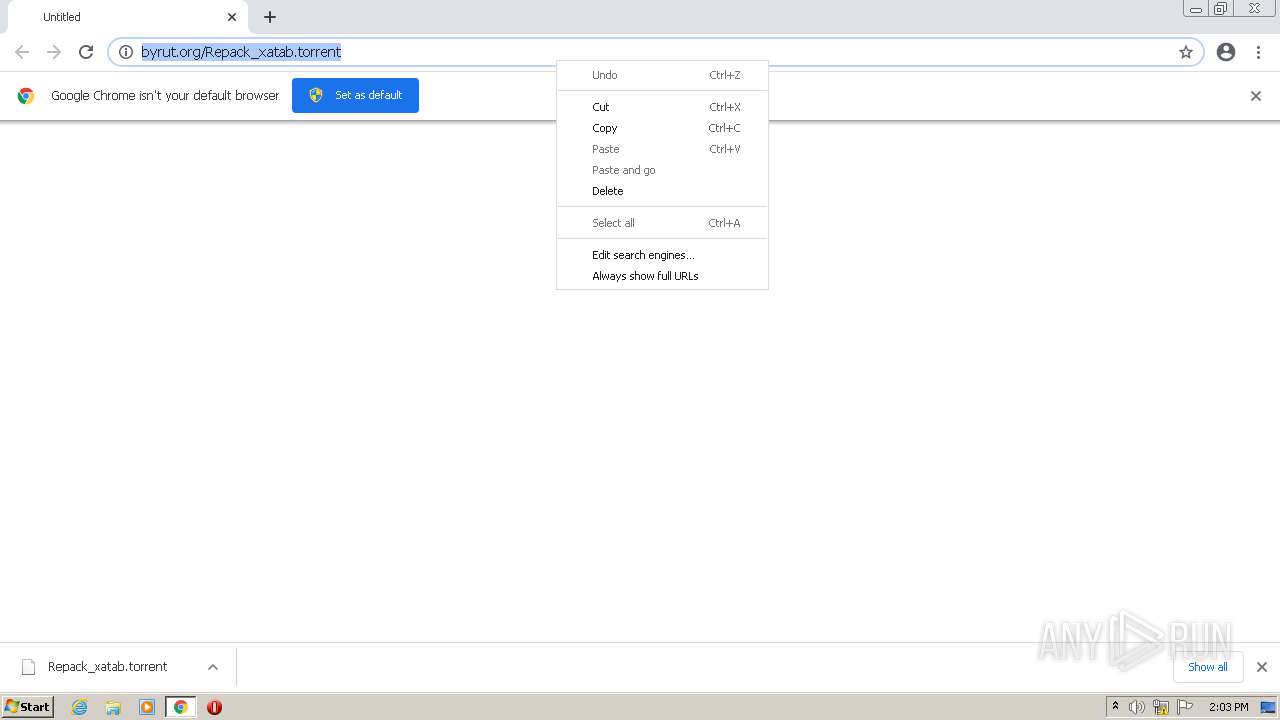Click Chrome icon in taskbar

[180, 707]
